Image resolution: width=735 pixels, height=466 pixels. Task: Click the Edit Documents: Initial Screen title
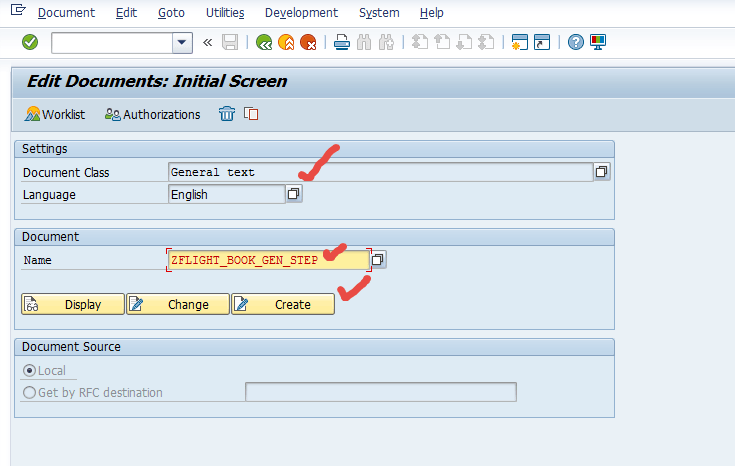[x=157, y=81]
